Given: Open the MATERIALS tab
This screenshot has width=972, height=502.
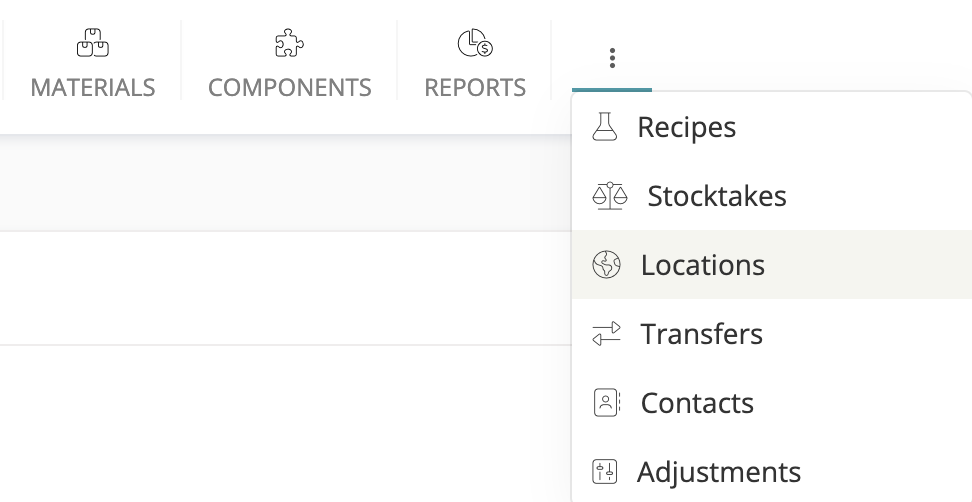Looking at the screenshot, I should (93, 88).
